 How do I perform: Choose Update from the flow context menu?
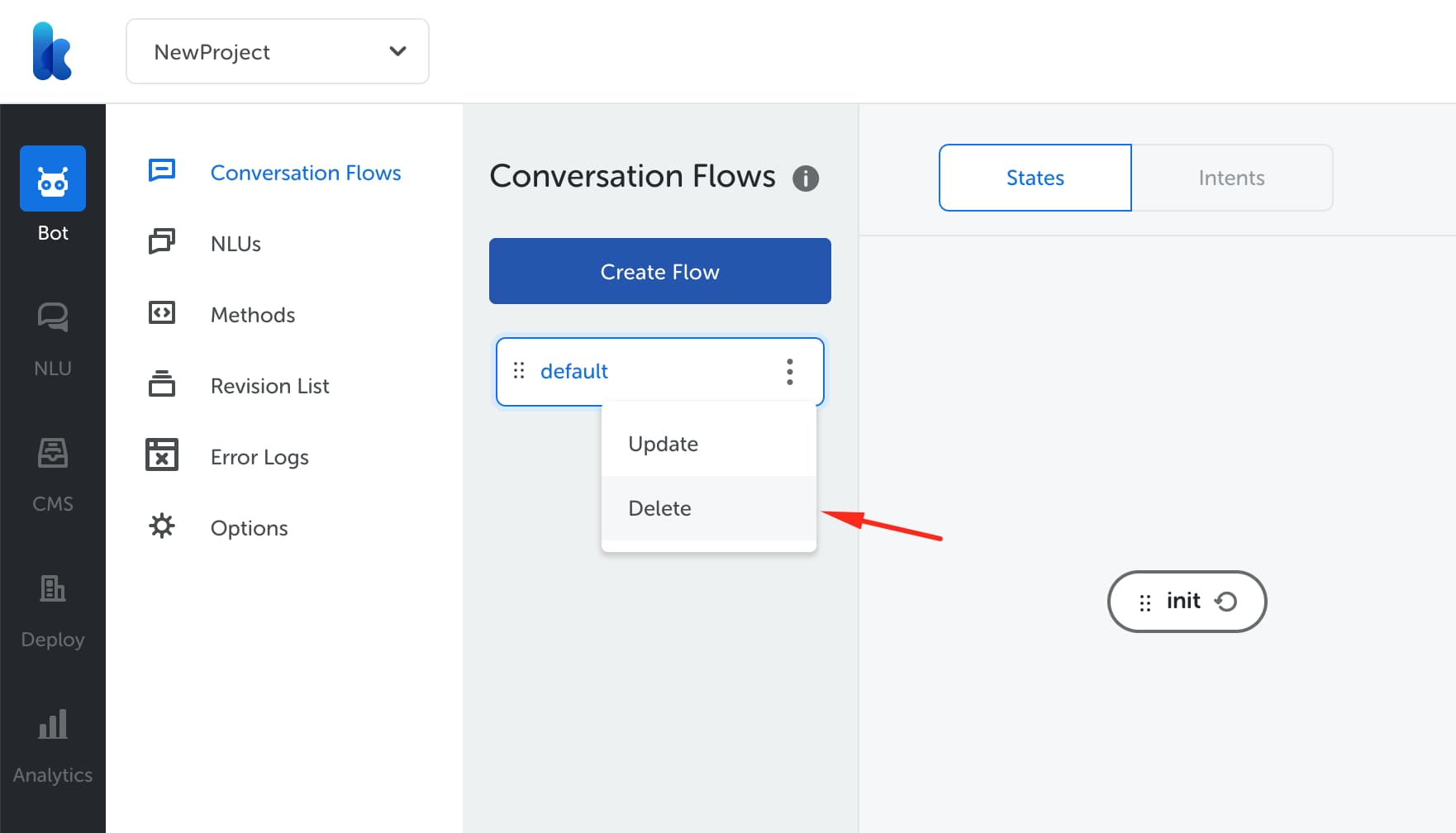pos(664,444)
